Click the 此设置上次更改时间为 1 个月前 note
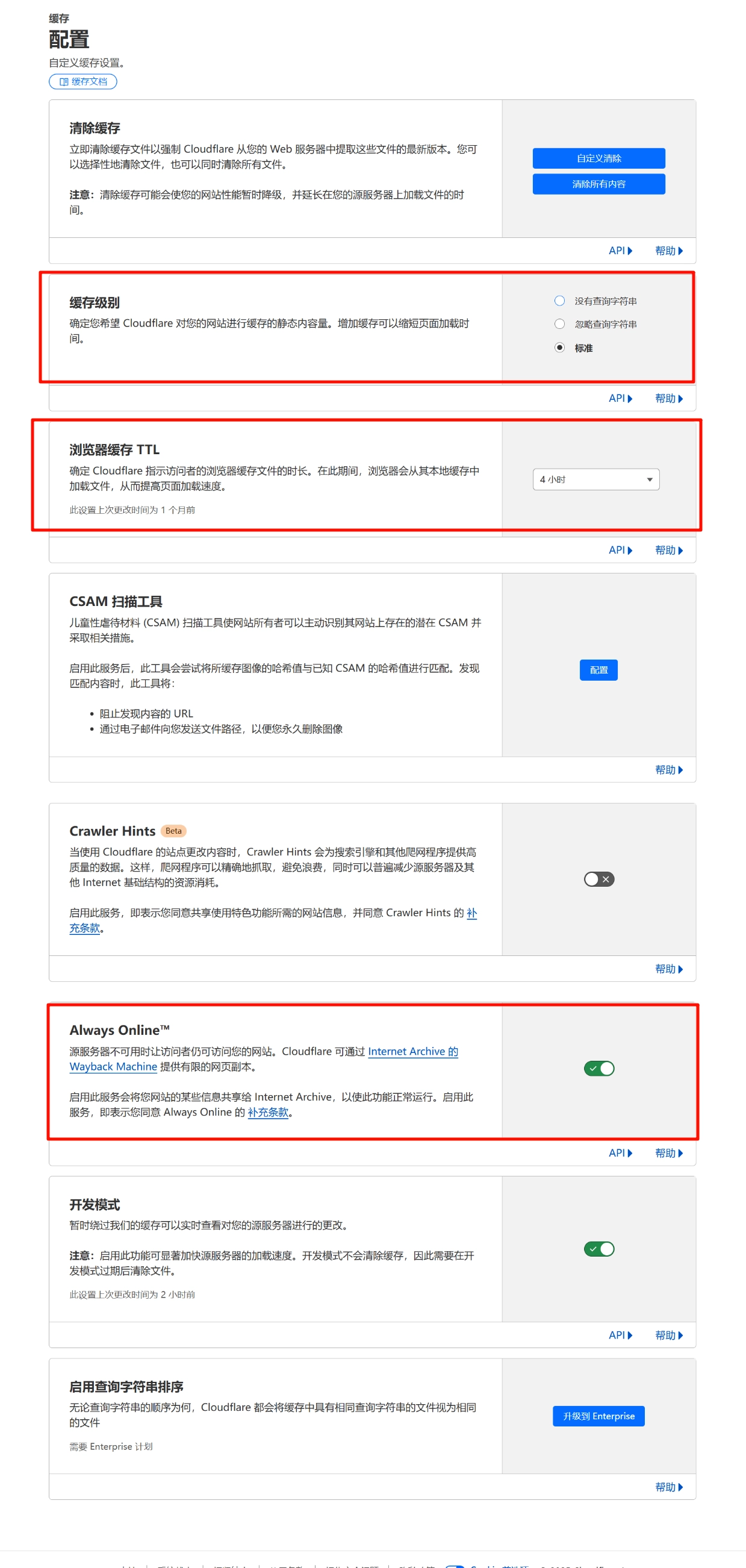 pyautogui.click(x=132, y=510)
